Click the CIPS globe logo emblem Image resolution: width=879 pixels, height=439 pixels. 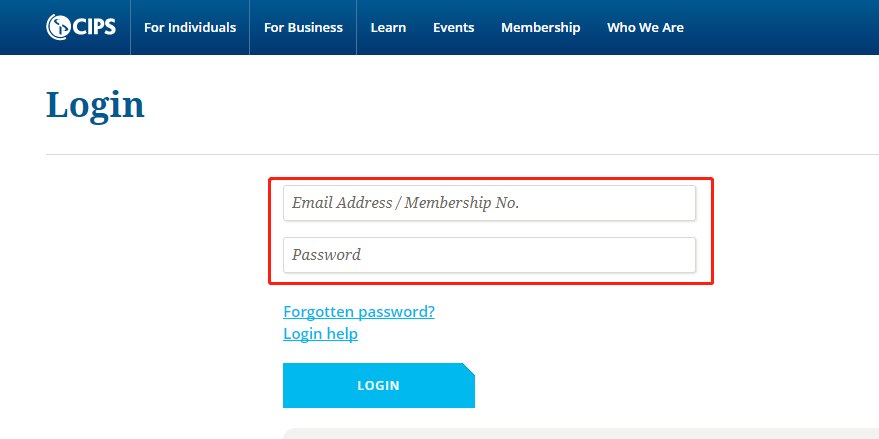coord(57,27)
